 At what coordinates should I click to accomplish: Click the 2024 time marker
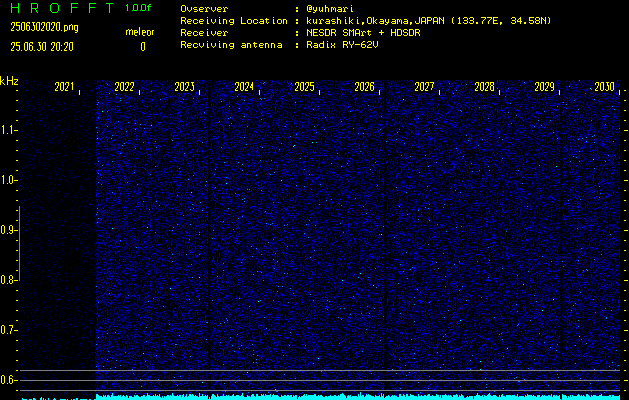point(244,87)
